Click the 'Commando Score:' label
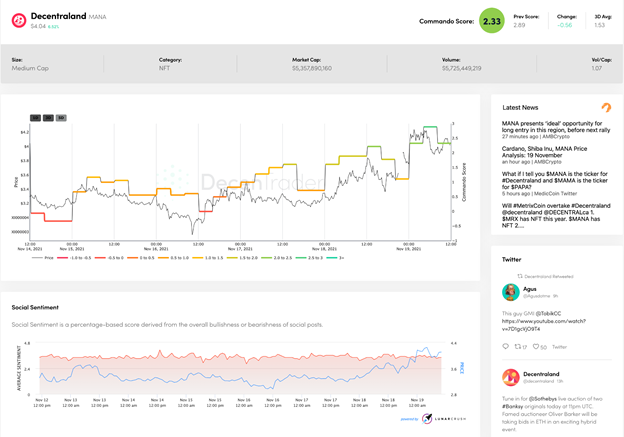This screenshot has height=437, width=624. coord(447,21)
